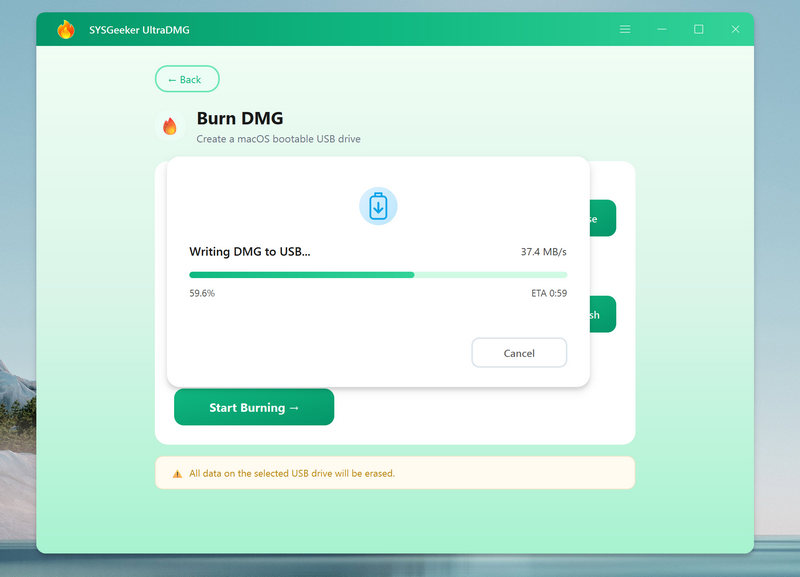Image resolution: width=800 pixels, height=577 pixels.
Task: Click the flame icon beside Burn DMG heading
Action: point(170,126)
